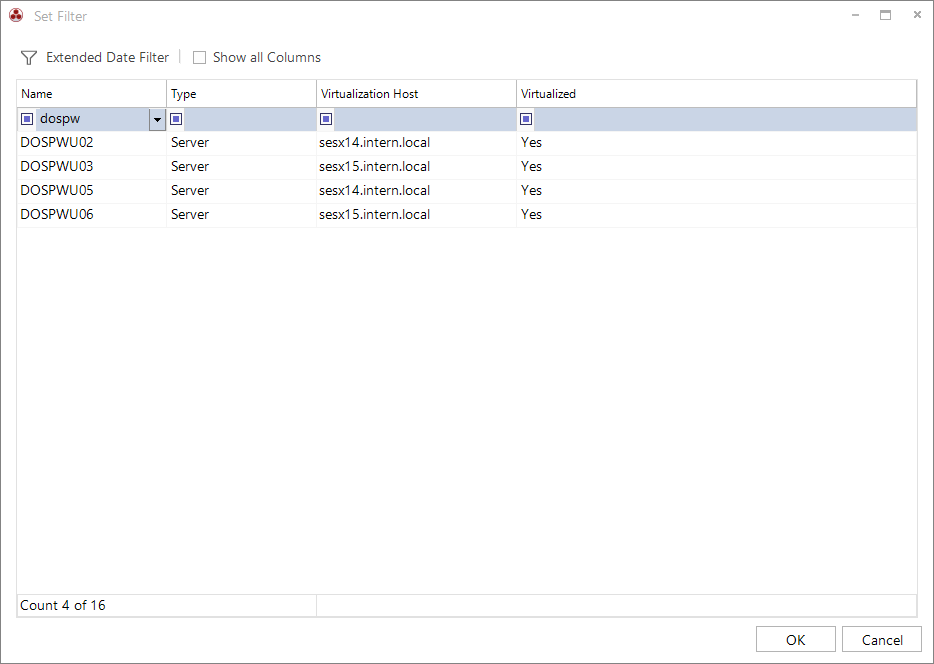Click the Name filter field containing dospw
The width and height of the screenshot is (934, 664).
(x=93, y=119)
